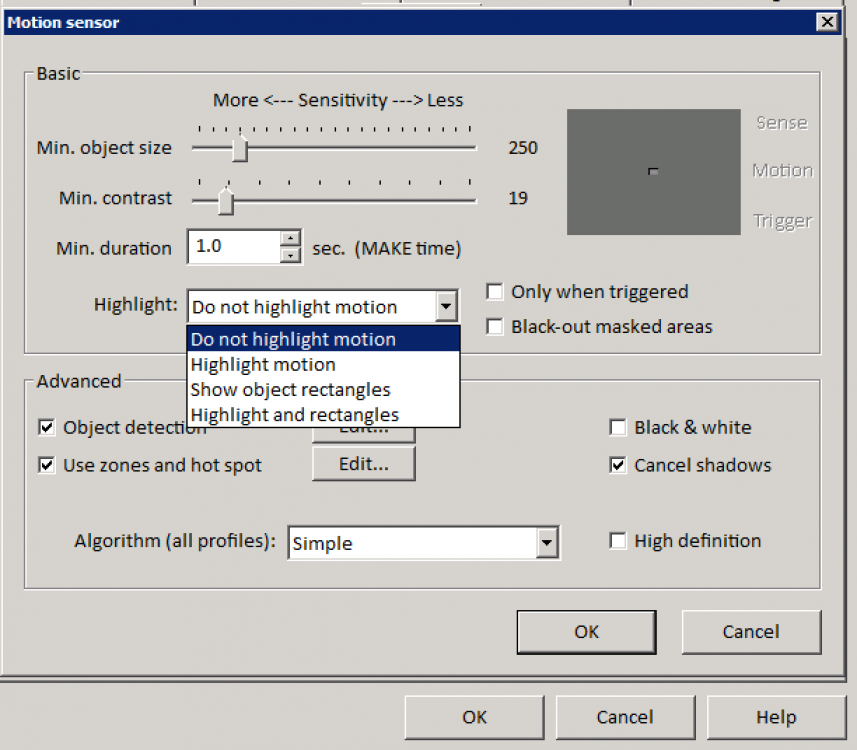This screenshot has width=857, height=750.
Task: Close the Motion sensor dialog window
Action: coord(826,22)
